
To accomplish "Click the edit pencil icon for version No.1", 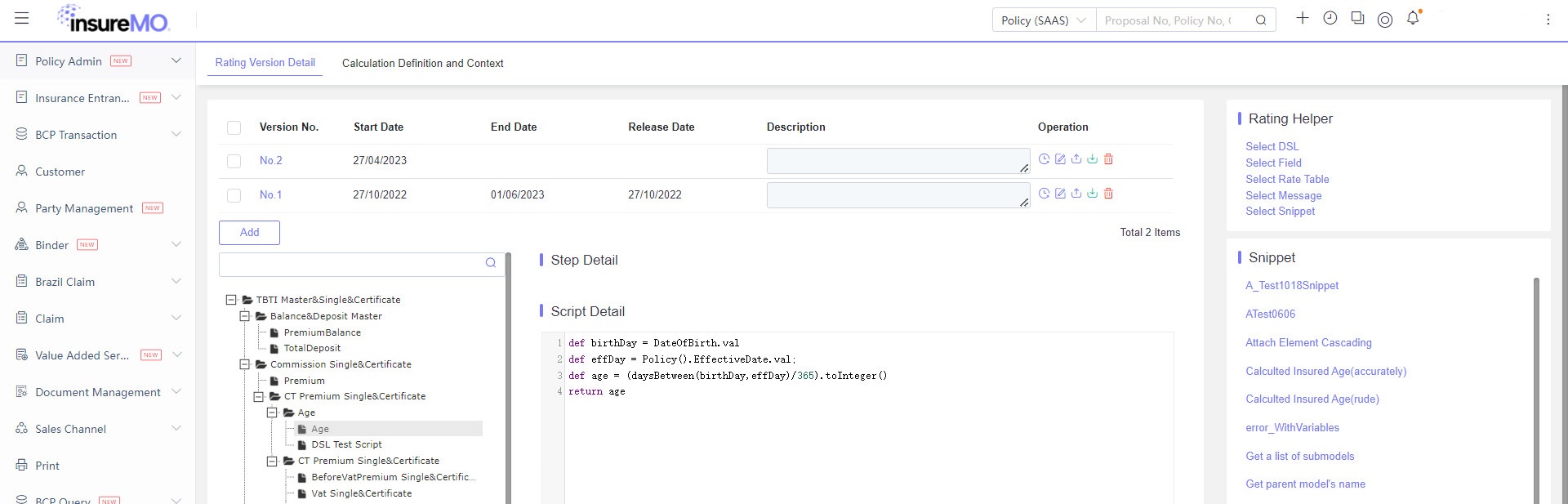I will (x=1060, y=194).
